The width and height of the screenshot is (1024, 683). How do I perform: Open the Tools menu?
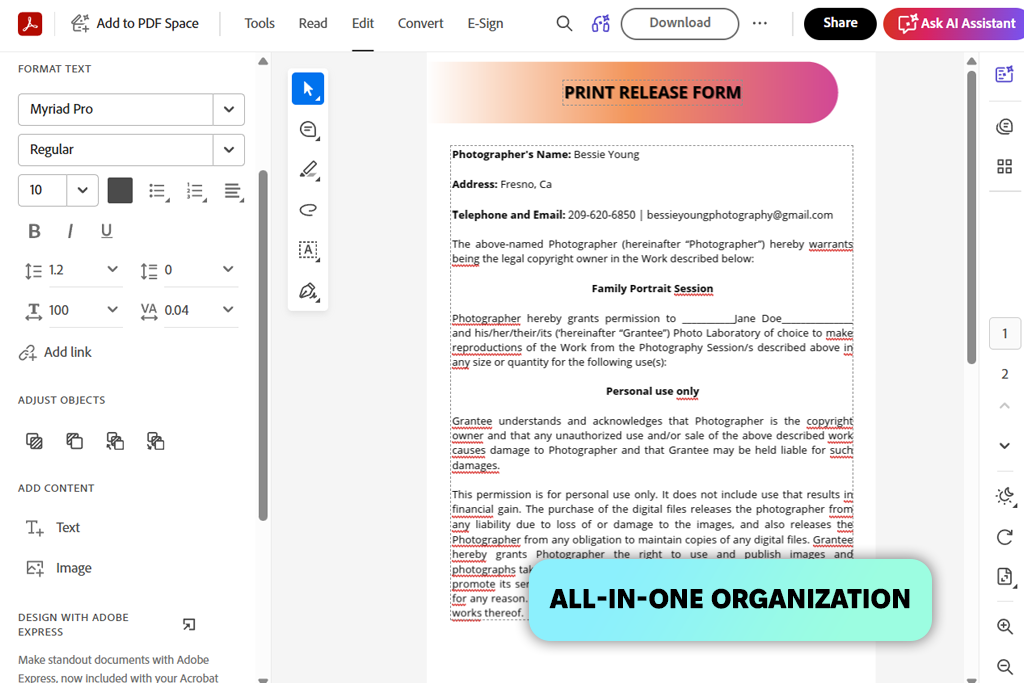tap(259, 24)
